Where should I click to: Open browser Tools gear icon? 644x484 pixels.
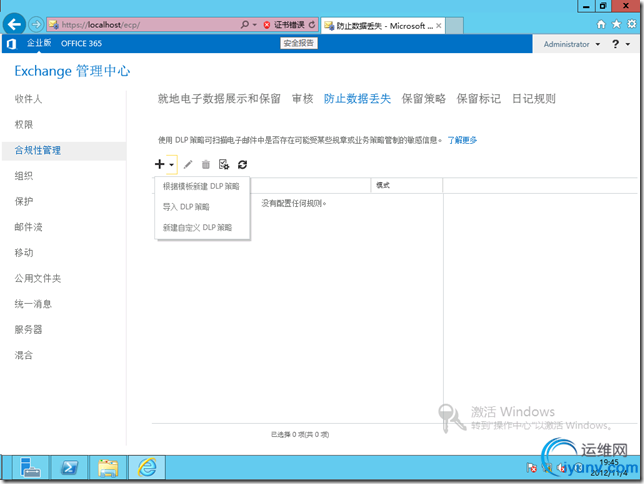(632, 24)
